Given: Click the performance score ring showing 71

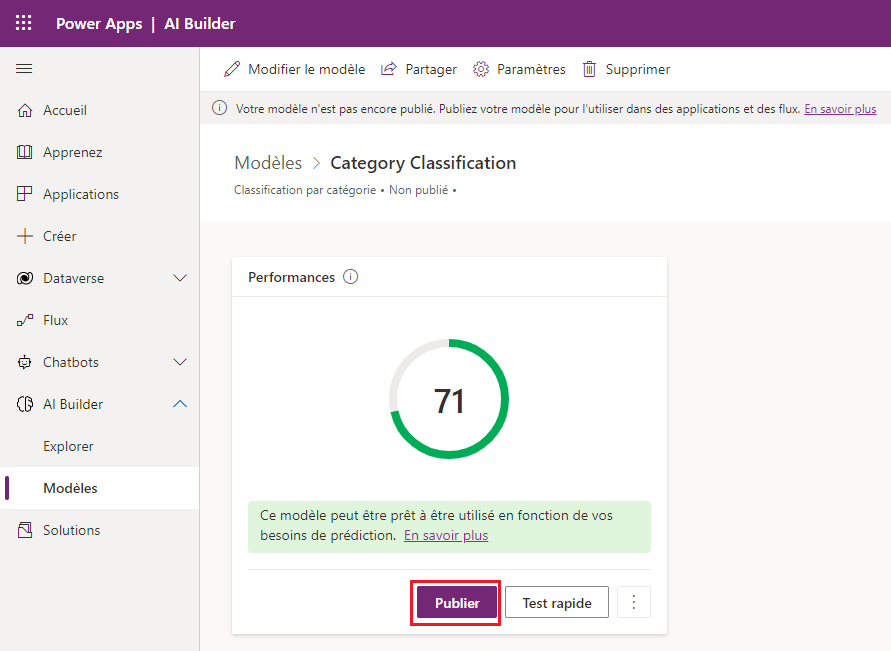Looking at the screenshot, I should (449, 399).
